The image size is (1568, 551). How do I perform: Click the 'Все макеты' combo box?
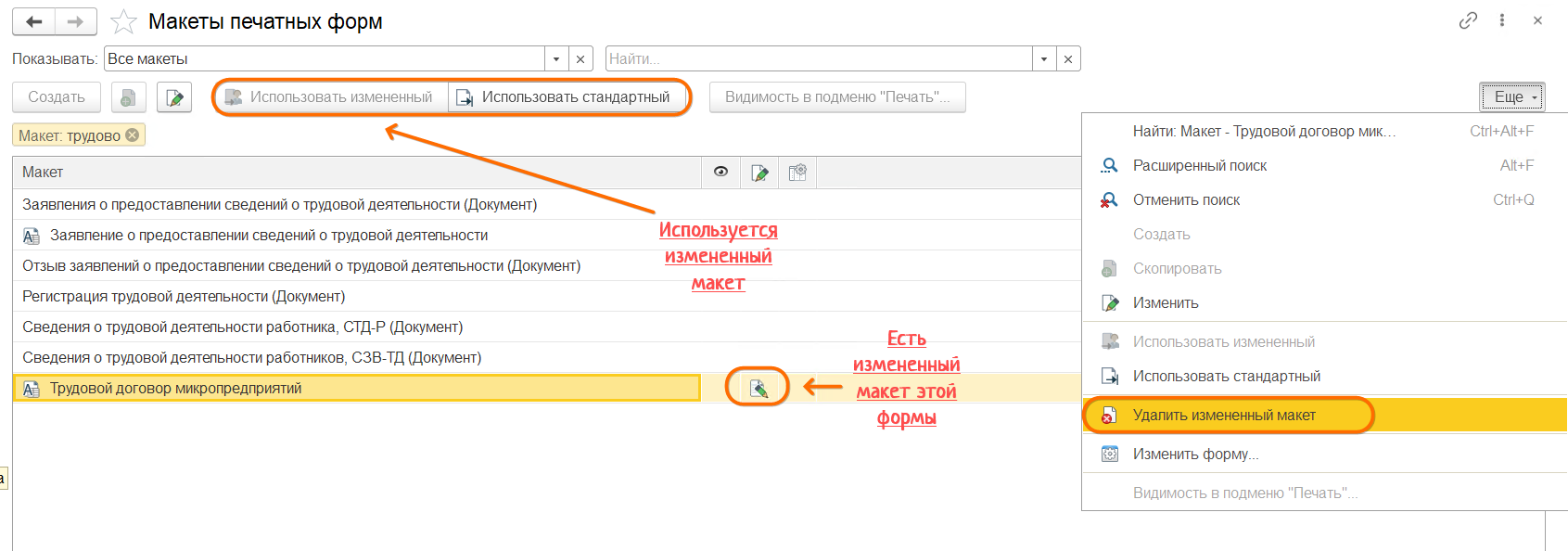[x=325, y=58]
